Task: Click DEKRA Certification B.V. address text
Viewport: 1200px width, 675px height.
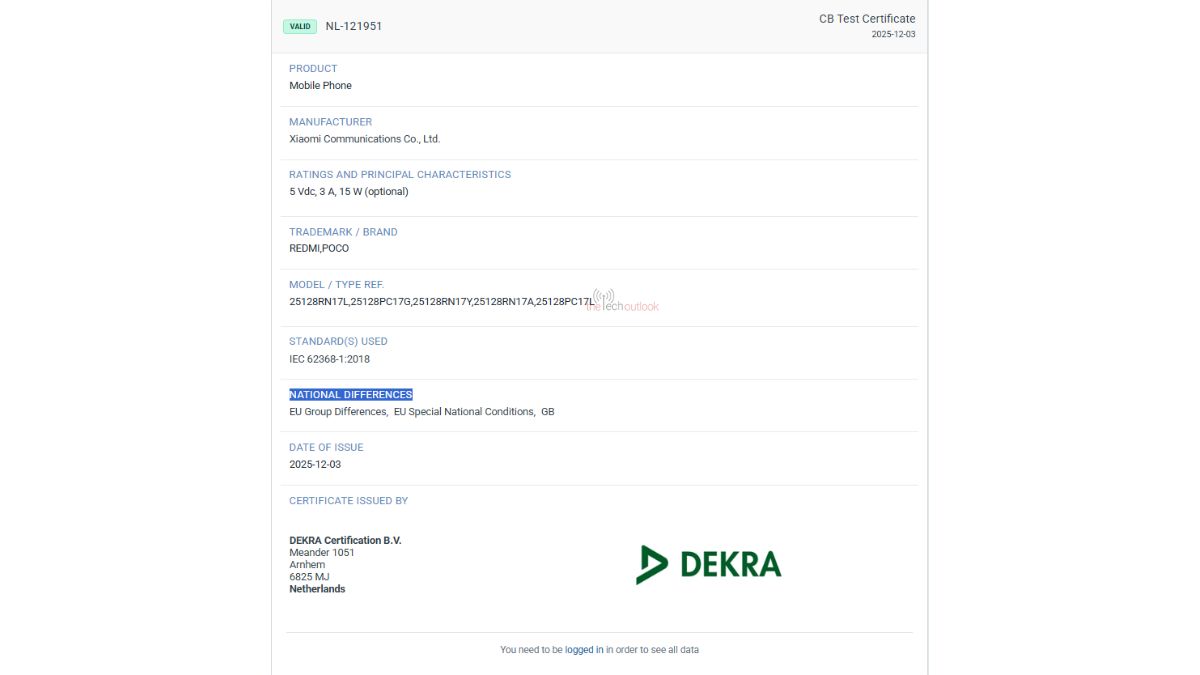Action: pyautogui.click(x=344, y=540)
